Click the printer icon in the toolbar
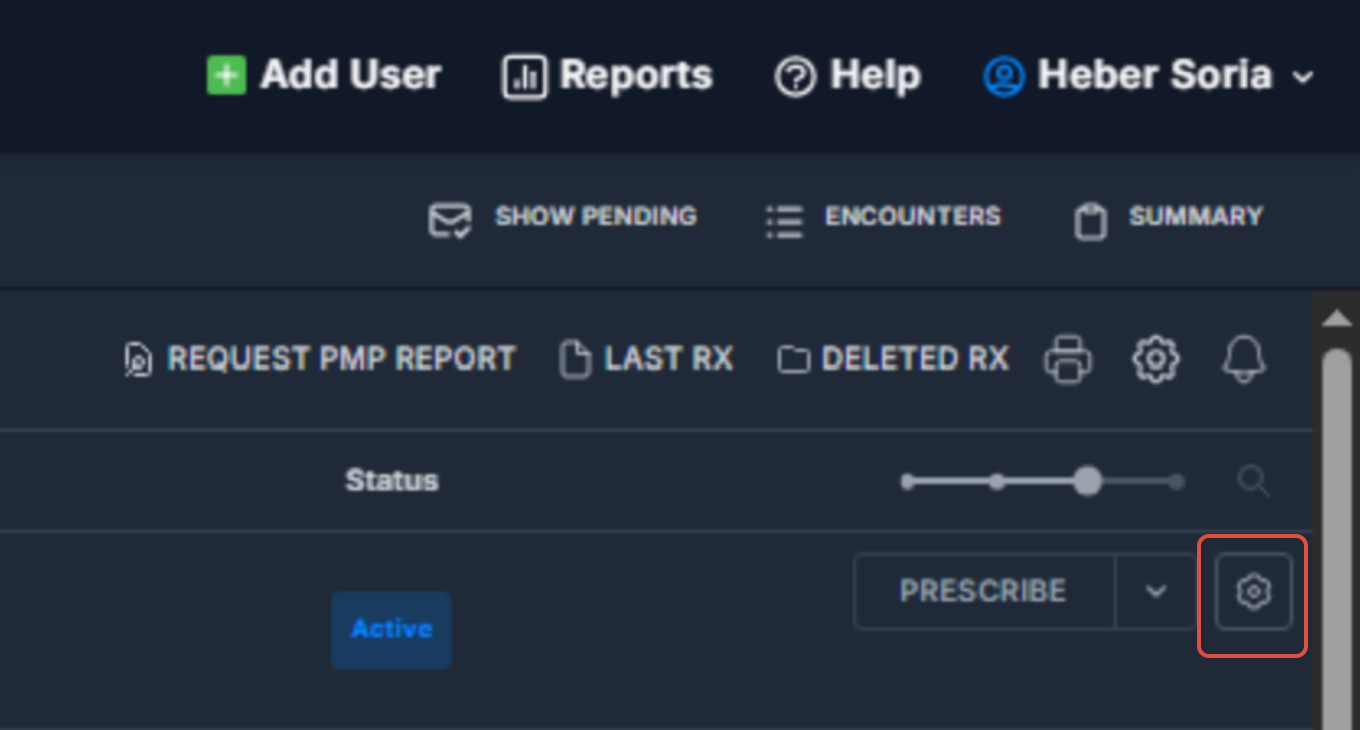The width and height of the screenshot is (1360, 730). pos(1068,359)
